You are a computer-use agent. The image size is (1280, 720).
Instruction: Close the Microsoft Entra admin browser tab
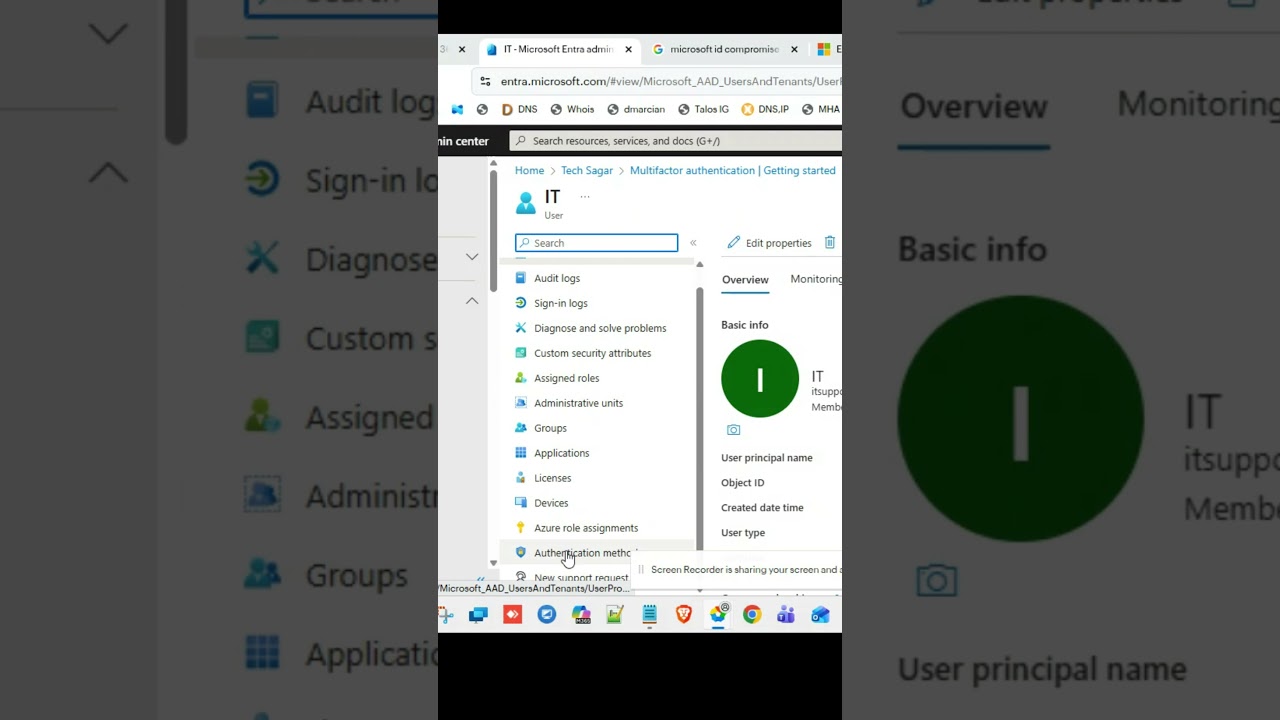click(628, 49)
